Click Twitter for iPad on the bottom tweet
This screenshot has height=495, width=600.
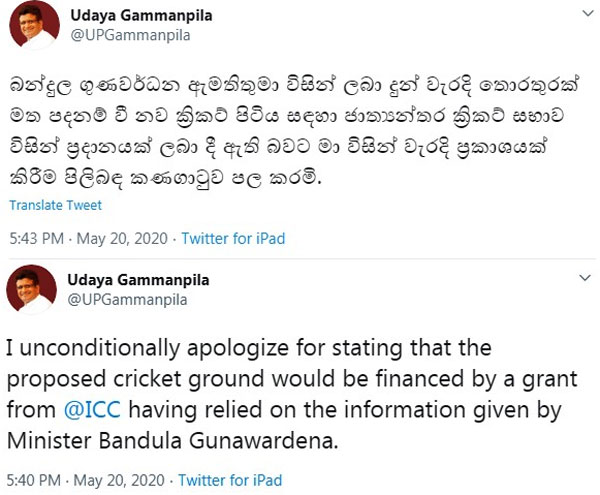point(233,480)
